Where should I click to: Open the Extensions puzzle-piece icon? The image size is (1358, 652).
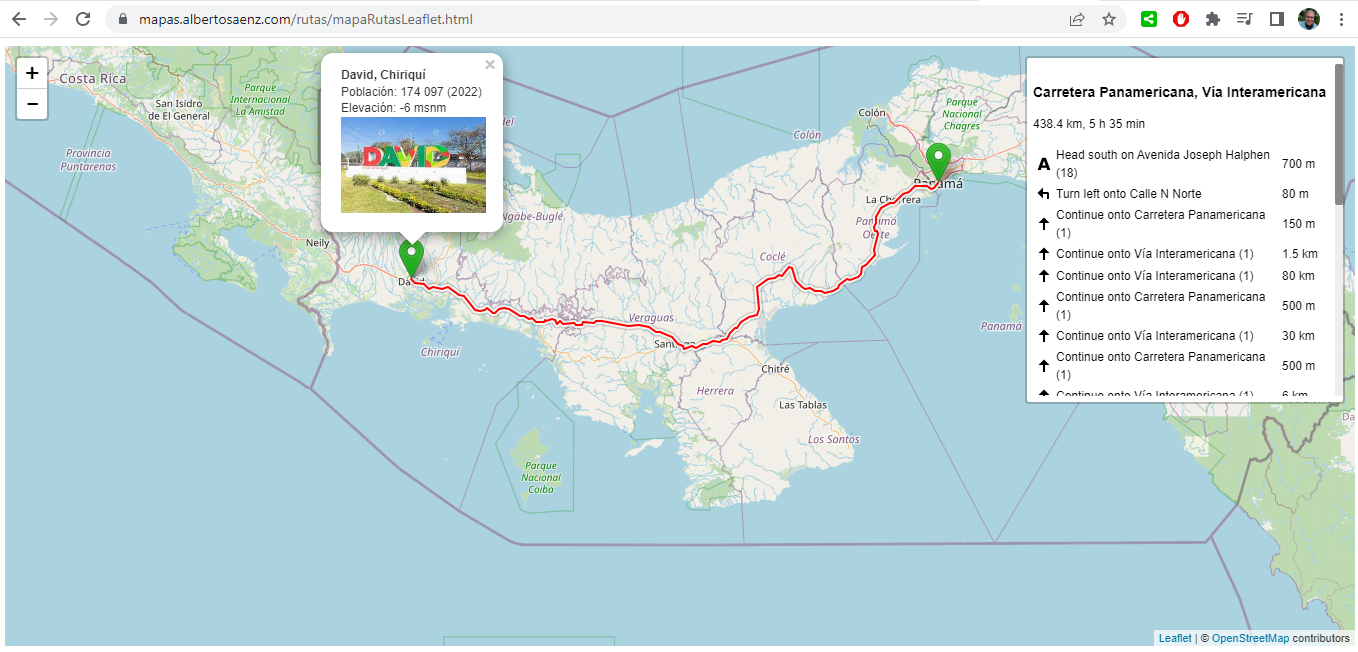point(1212,18)
